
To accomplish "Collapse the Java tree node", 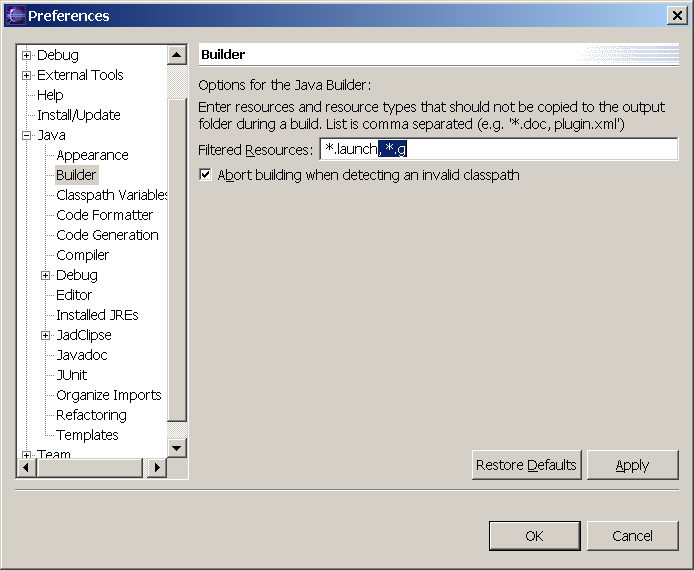I will [27, 135].
